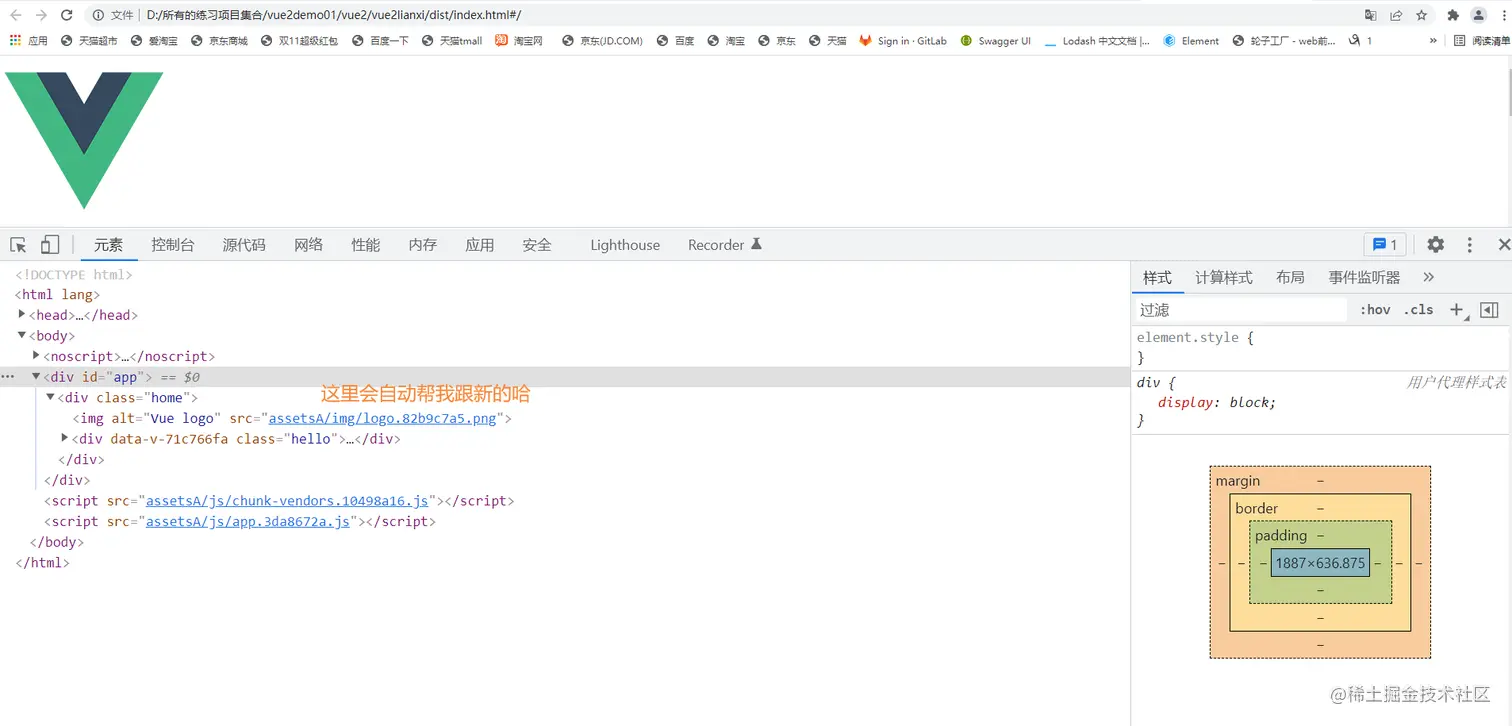Switch to the 内存 Memory tab

pyautogui.click(x=423, y=245)
